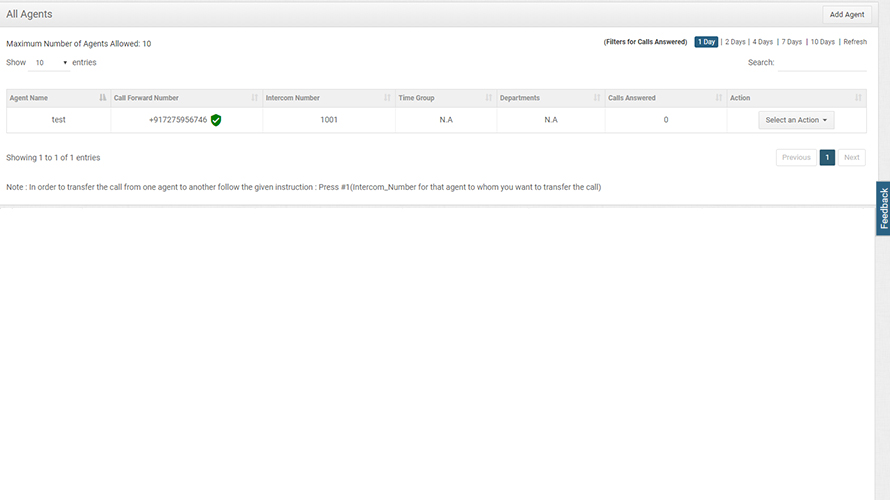Select the 10 Days calls filter
The height and width of the screenshot is (500, 890).
822,42
